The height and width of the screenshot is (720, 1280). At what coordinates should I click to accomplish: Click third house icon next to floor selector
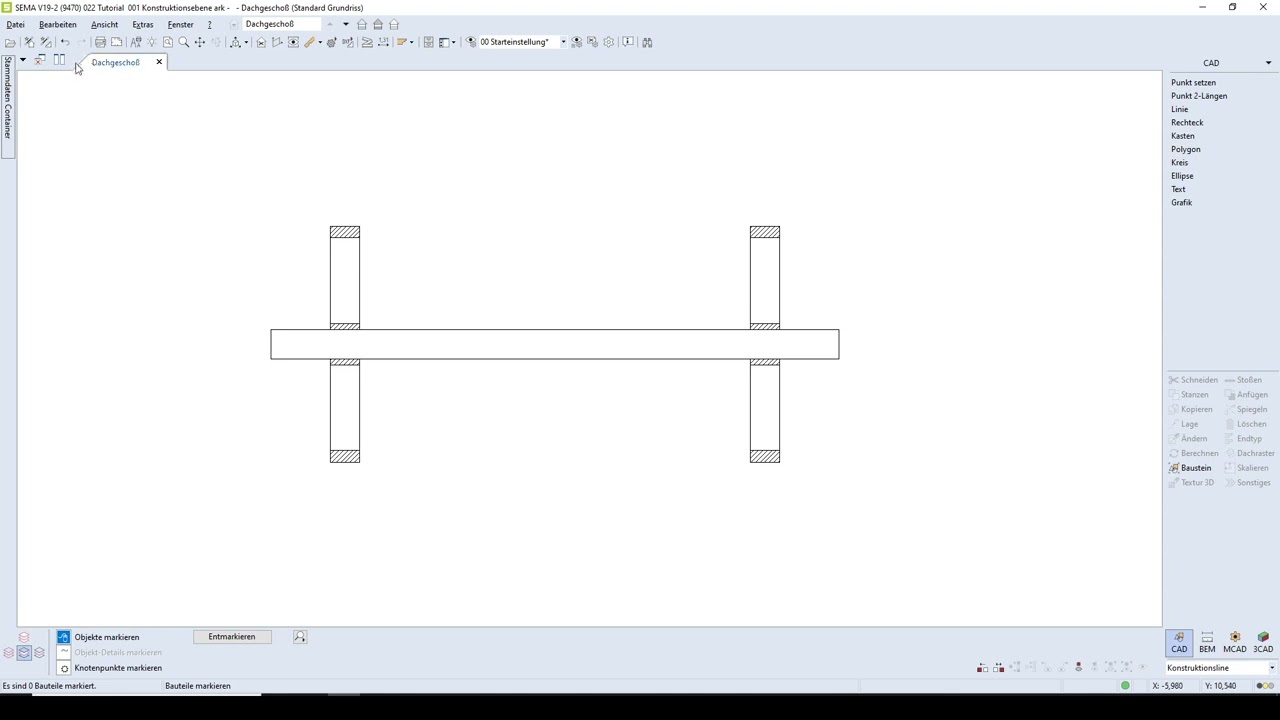394,24
